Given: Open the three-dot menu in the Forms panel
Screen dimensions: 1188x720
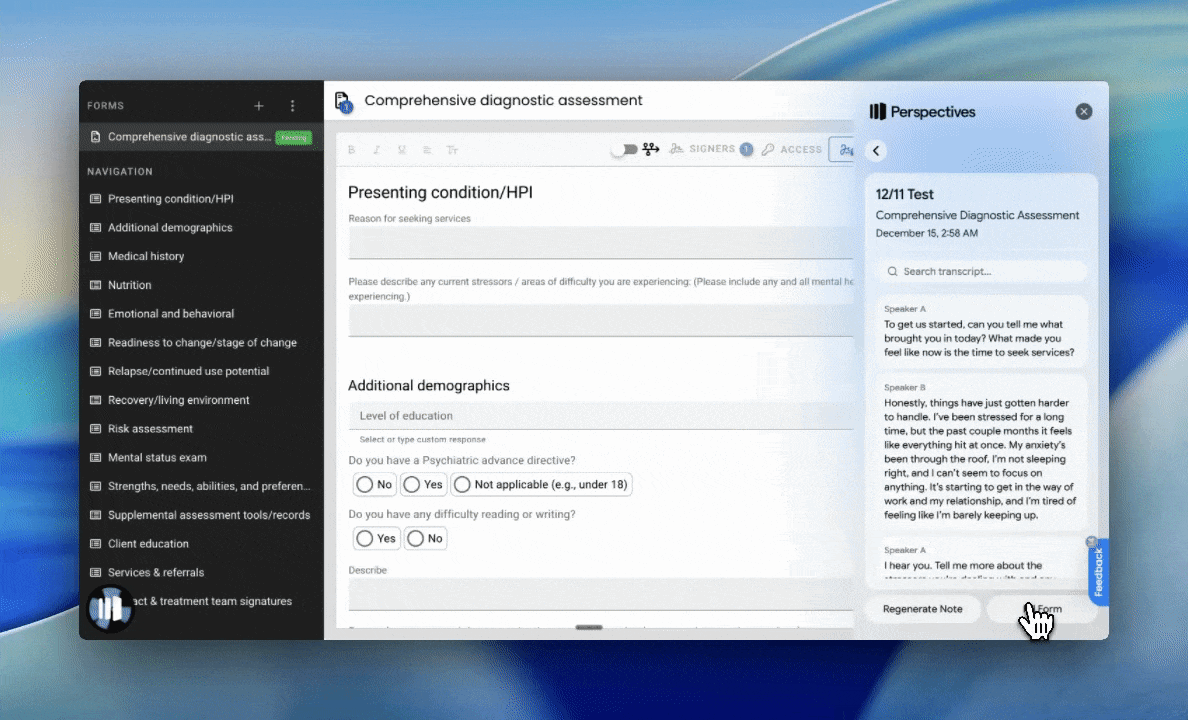Looking at the screenshot, I should (x=293, y=105).
